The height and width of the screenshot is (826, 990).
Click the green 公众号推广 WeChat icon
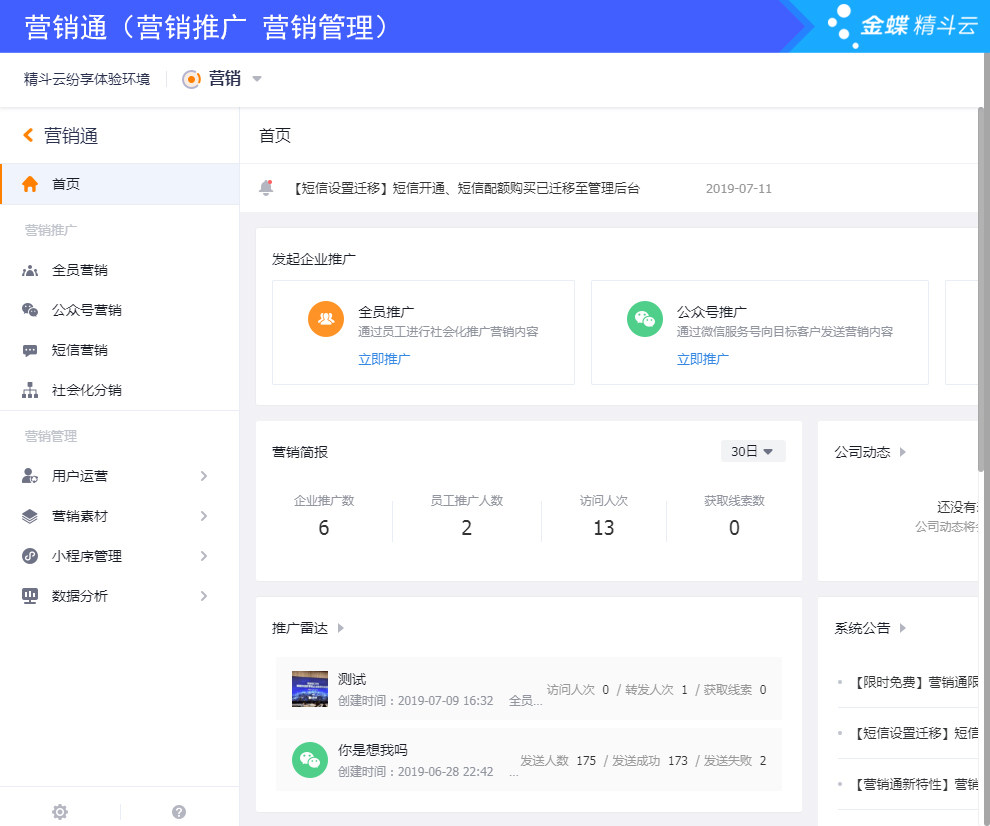645,319
